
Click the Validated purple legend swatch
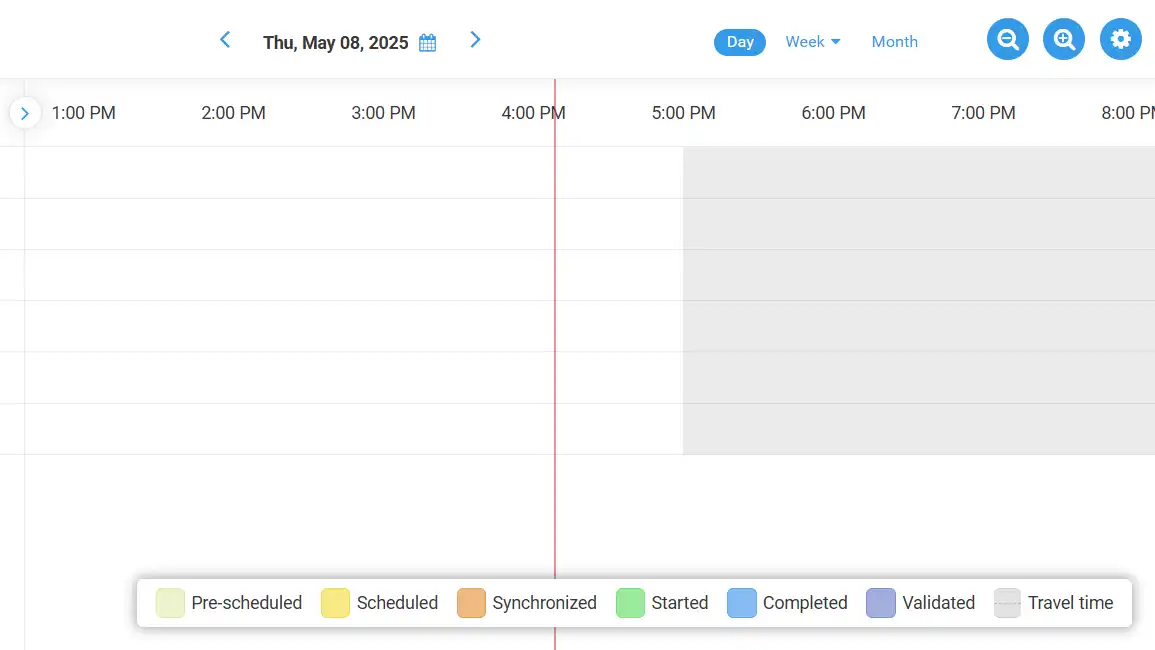881,603
